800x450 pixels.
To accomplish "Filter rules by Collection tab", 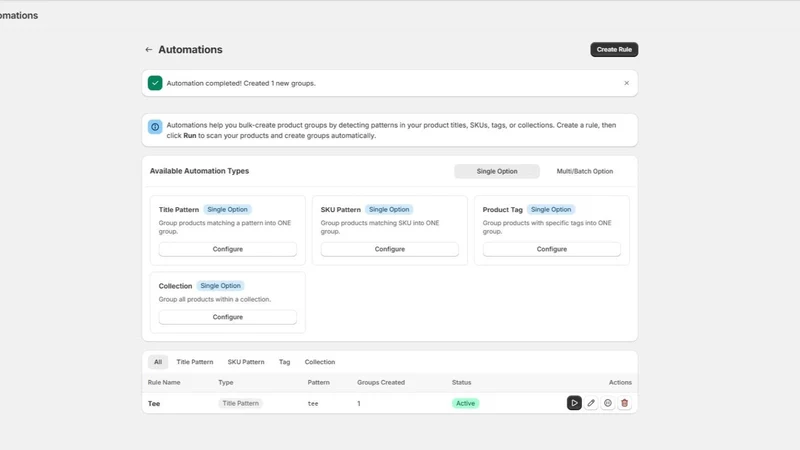I will (x=320, y=362).
